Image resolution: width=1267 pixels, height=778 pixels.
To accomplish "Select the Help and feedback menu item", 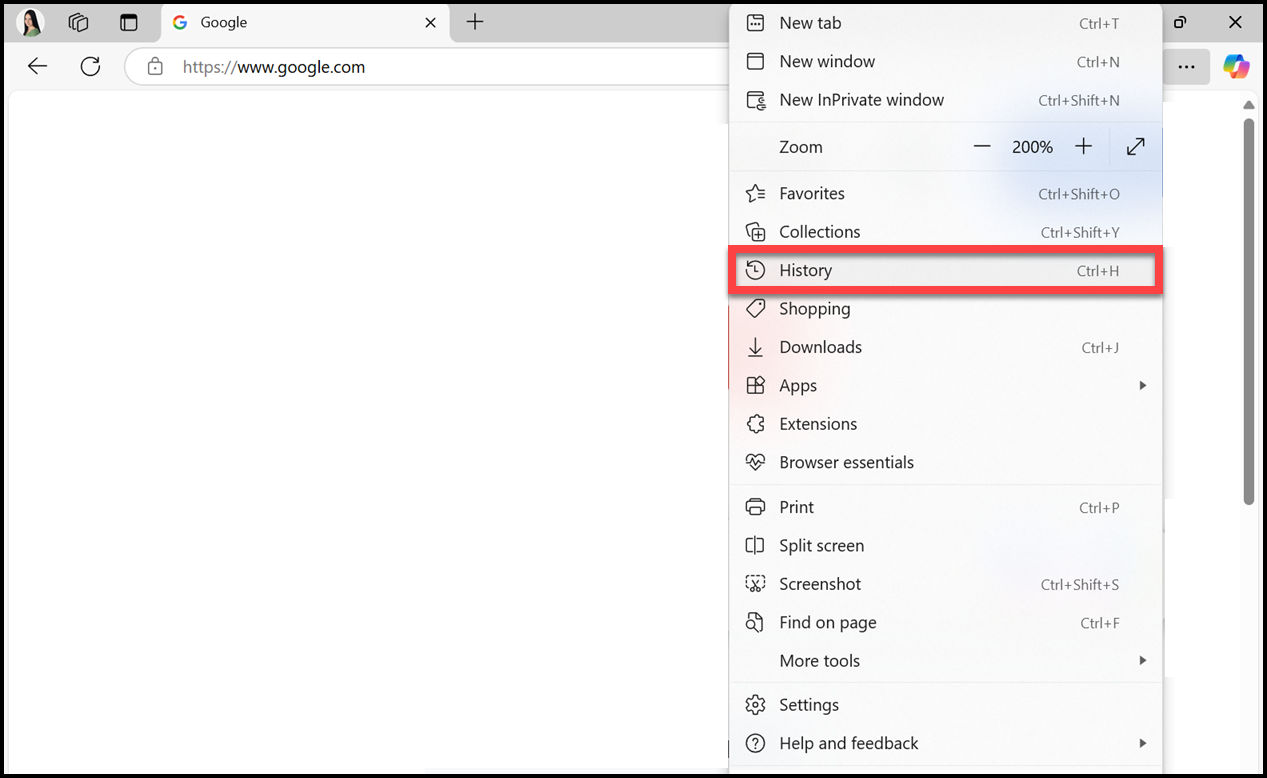I will 946,744.
